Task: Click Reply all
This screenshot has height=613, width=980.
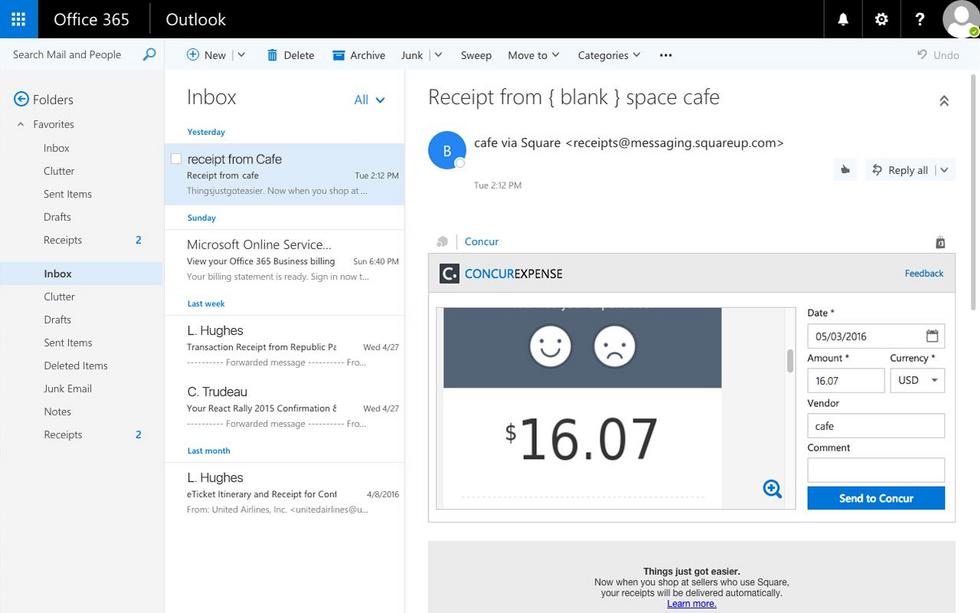Action: [x=901, y=170]
